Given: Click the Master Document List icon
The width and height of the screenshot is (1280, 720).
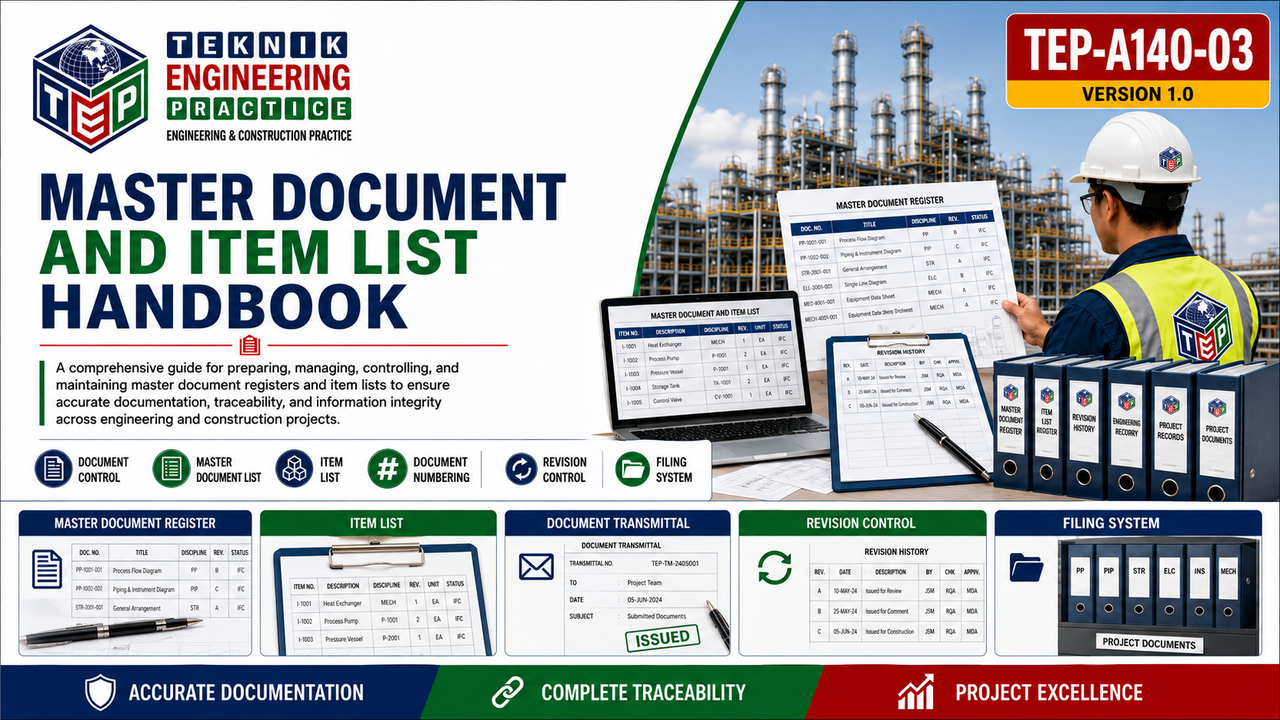Looking at the screenshot, I should (x=171, y=469).
